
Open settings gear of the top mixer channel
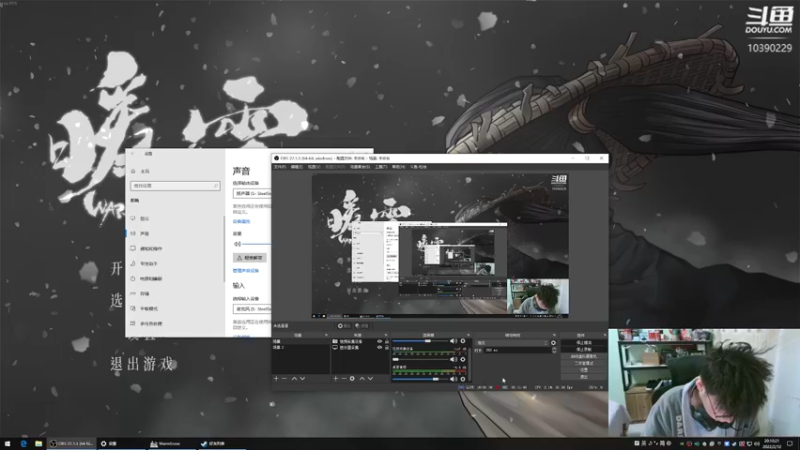click(x=463, y=341)
